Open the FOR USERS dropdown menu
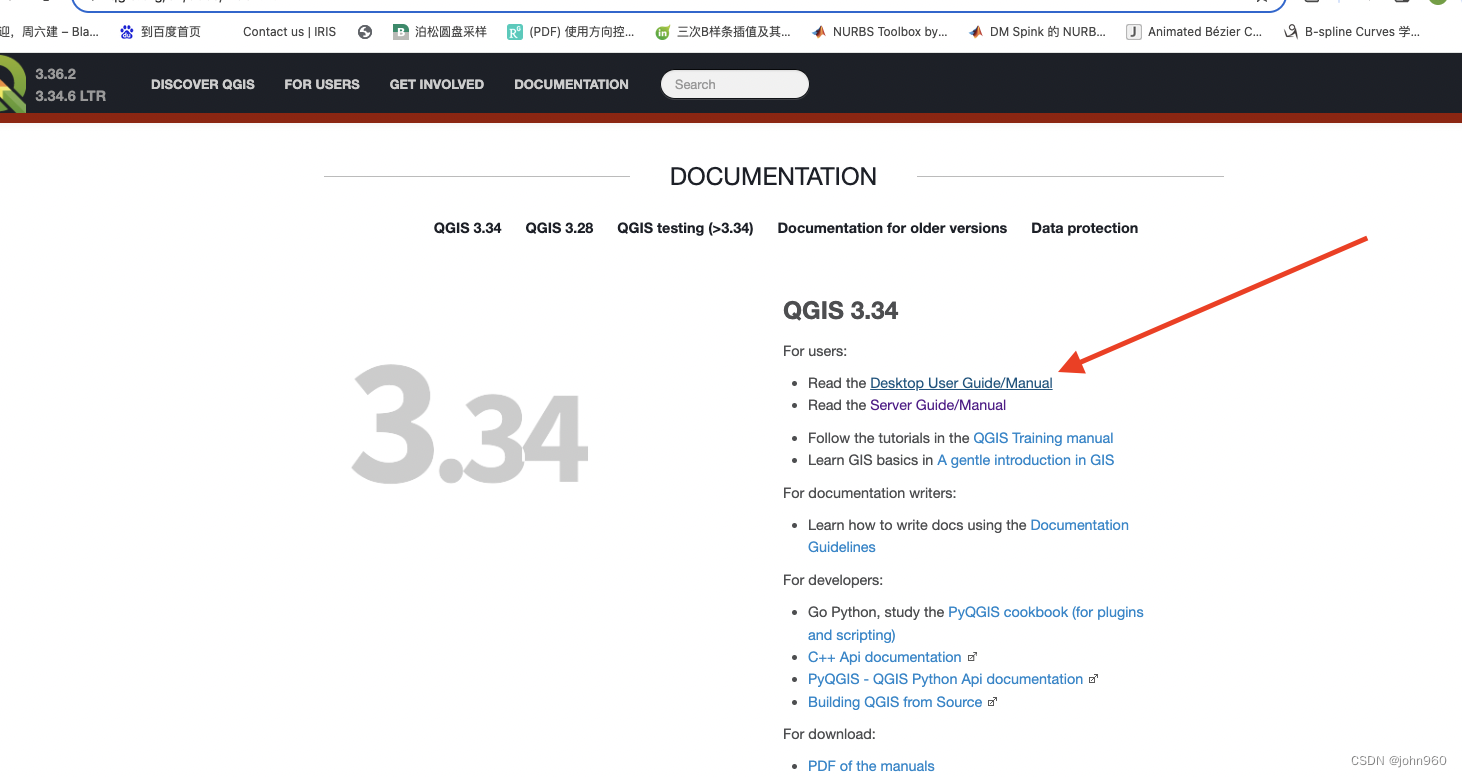This screenshot has height=777, width=1462. click(x=321, y=84)
